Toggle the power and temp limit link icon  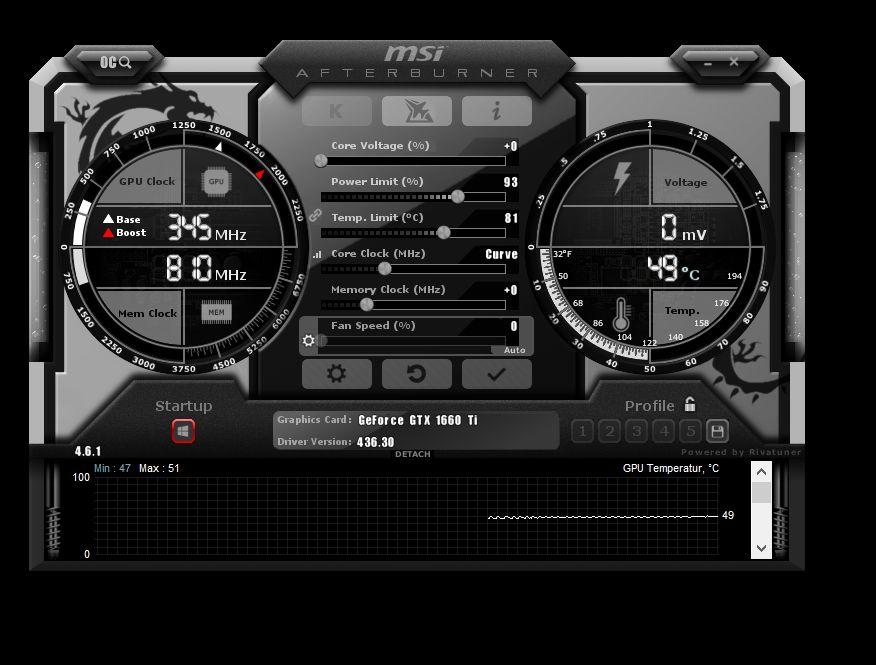(316, 215)
